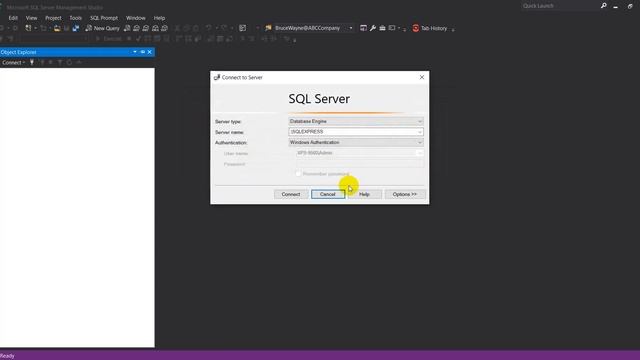Viewport: 640px width, 360px height.
Task: Open the SQL Prompt menu
Action: tap(104, 18)
